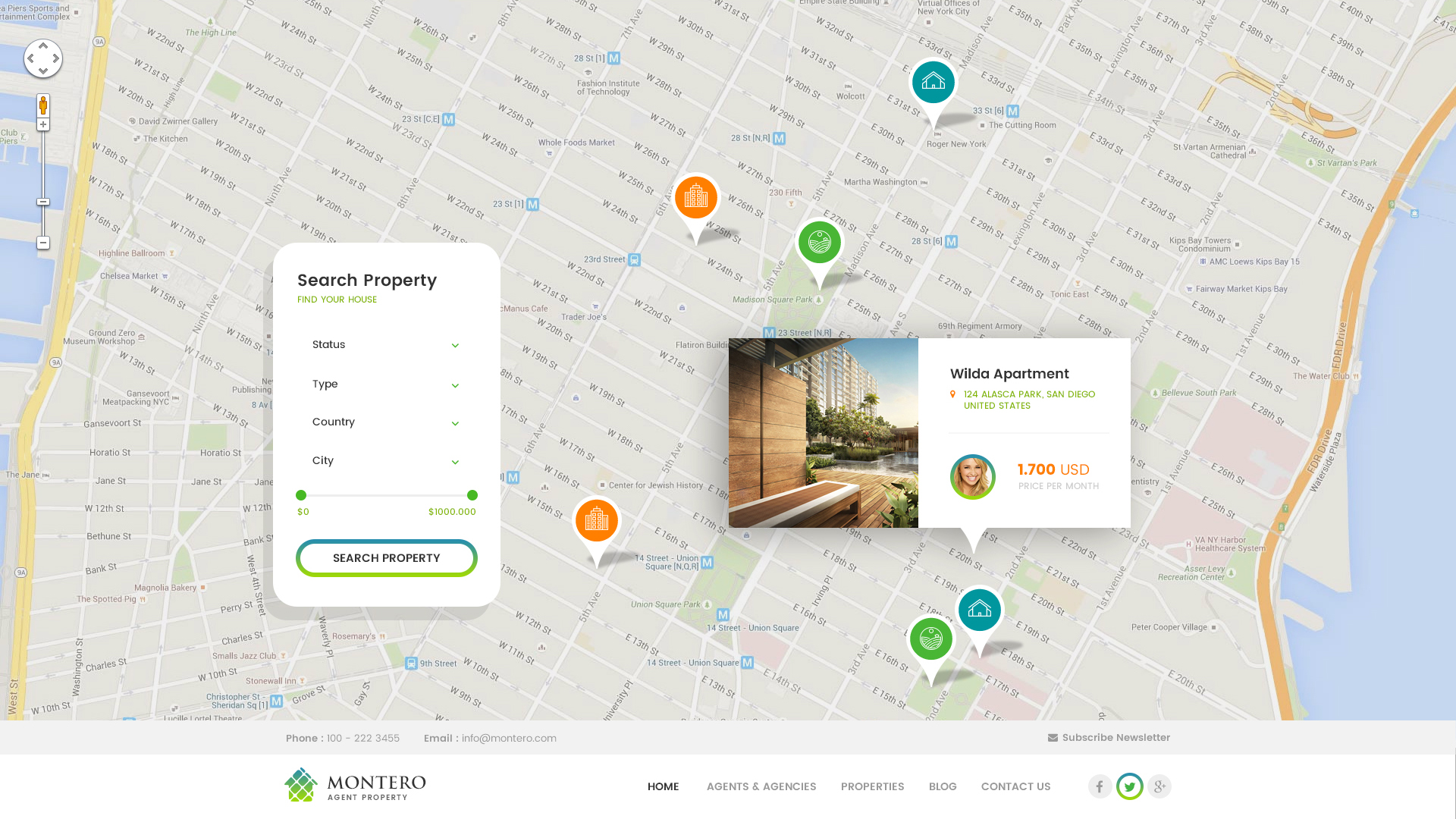Viewport: 1456px width, 819px height.
Task: Open the Google Plus social icon
Action: pyautogui.click(x=1159, y=786)
